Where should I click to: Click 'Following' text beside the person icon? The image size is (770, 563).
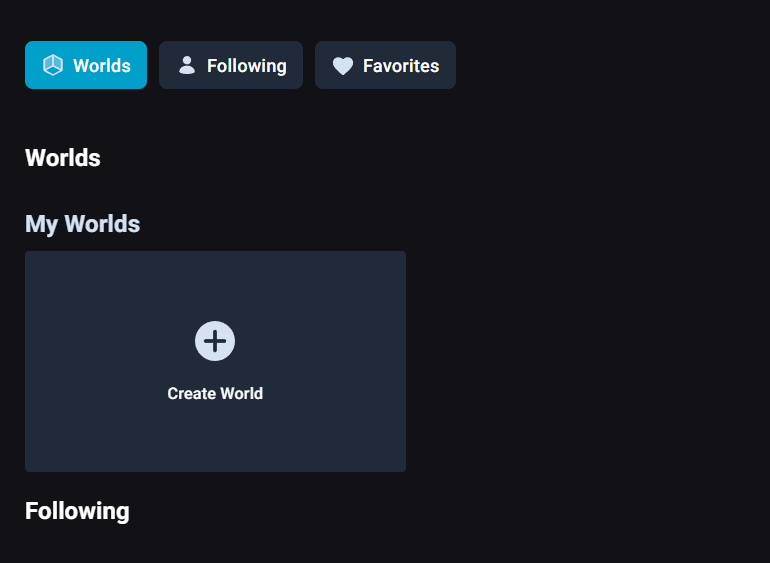(247, 66)
